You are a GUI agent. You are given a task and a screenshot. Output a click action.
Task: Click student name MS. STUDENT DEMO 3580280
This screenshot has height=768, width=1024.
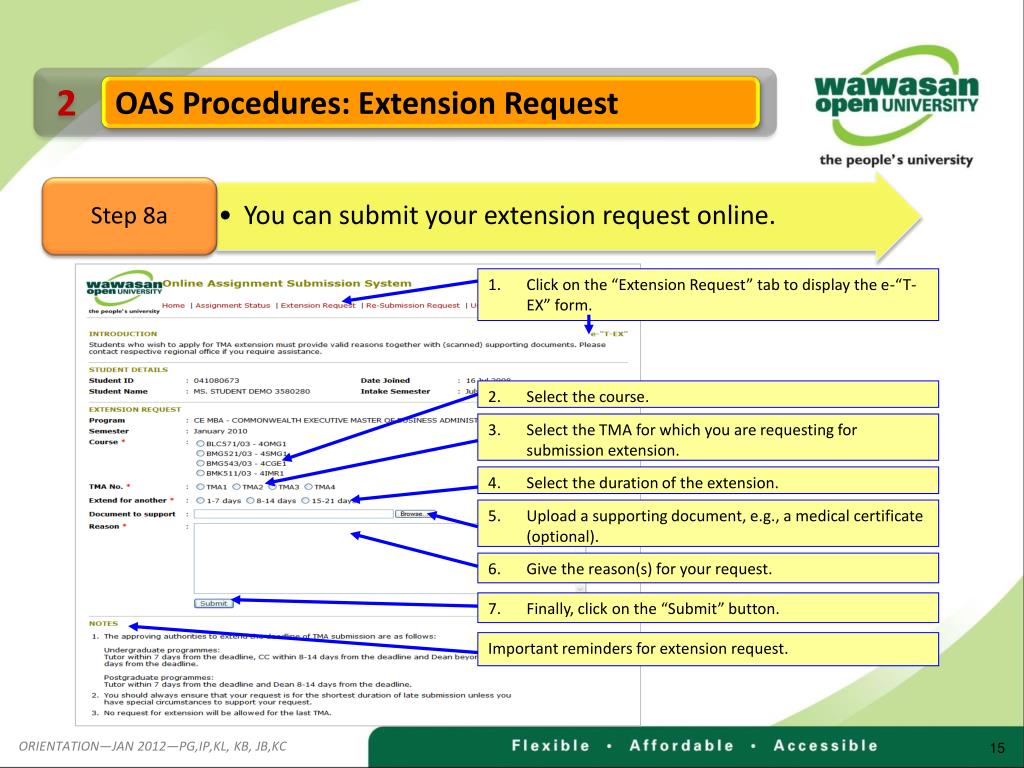pos(251,392)
